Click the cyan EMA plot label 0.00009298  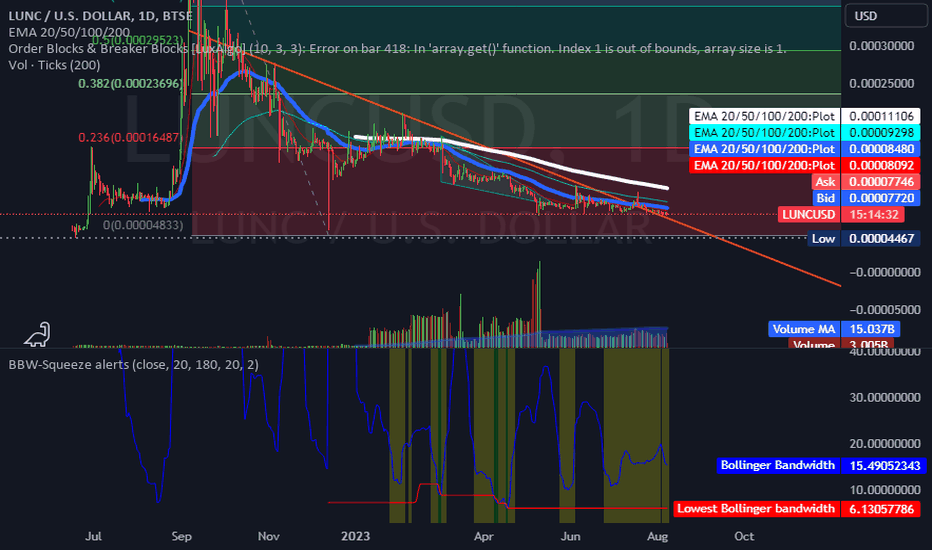[804, 133]
